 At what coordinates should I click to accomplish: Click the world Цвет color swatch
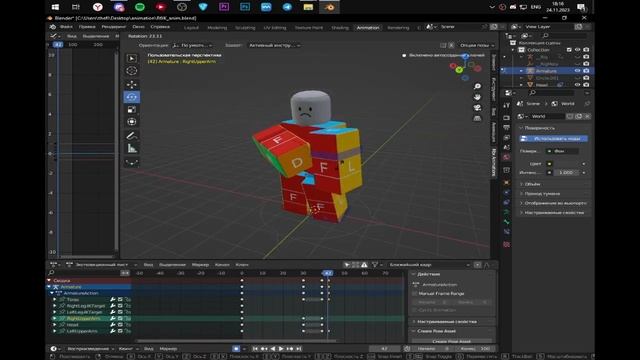567,164
